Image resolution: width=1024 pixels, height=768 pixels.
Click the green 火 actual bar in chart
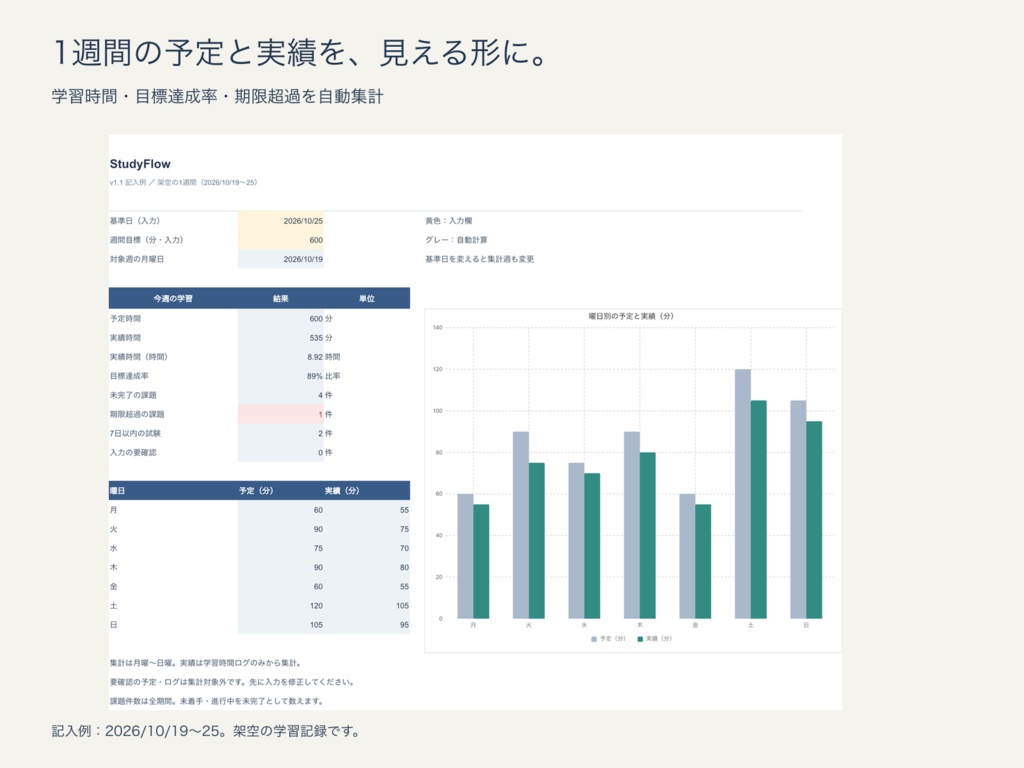click(536, 541)
